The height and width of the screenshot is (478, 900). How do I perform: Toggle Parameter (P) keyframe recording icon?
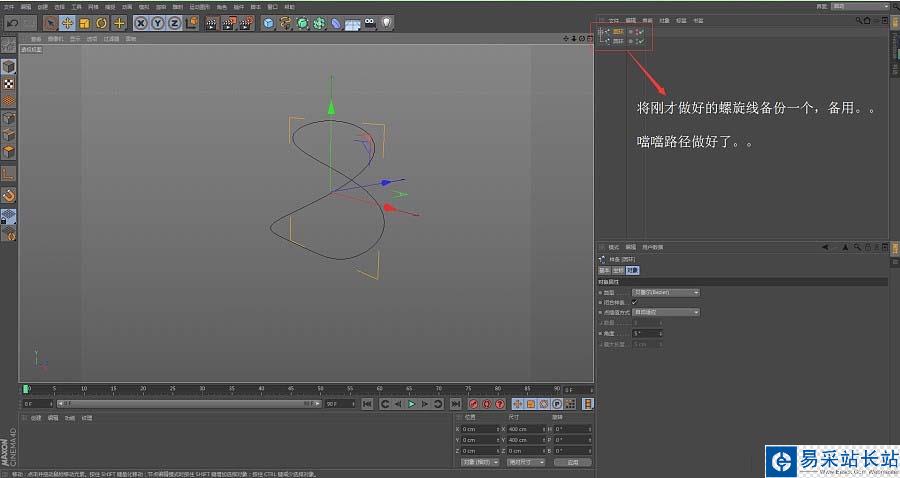(557, 404)
